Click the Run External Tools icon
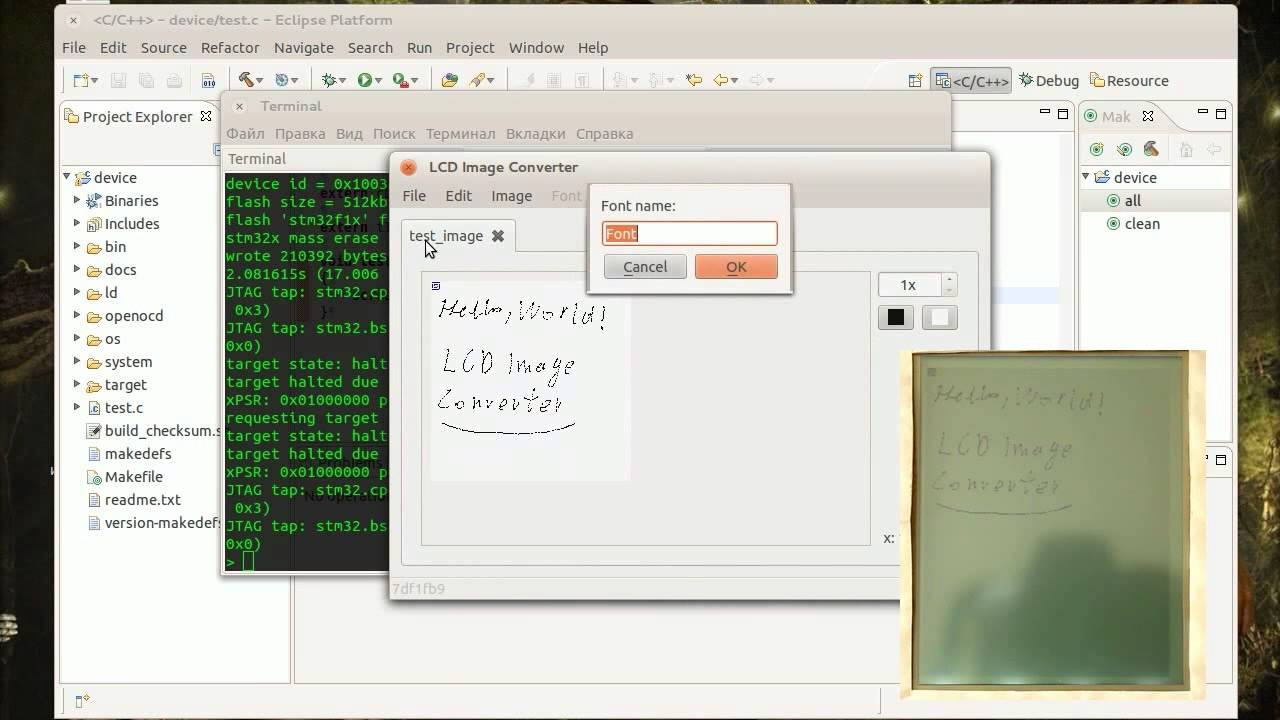The image size is (1280, 720). 400,80
